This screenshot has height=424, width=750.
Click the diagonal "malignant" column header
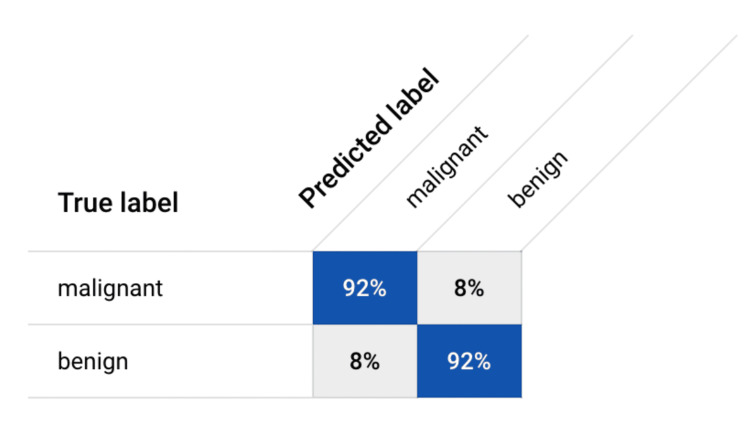click(447, 167)
